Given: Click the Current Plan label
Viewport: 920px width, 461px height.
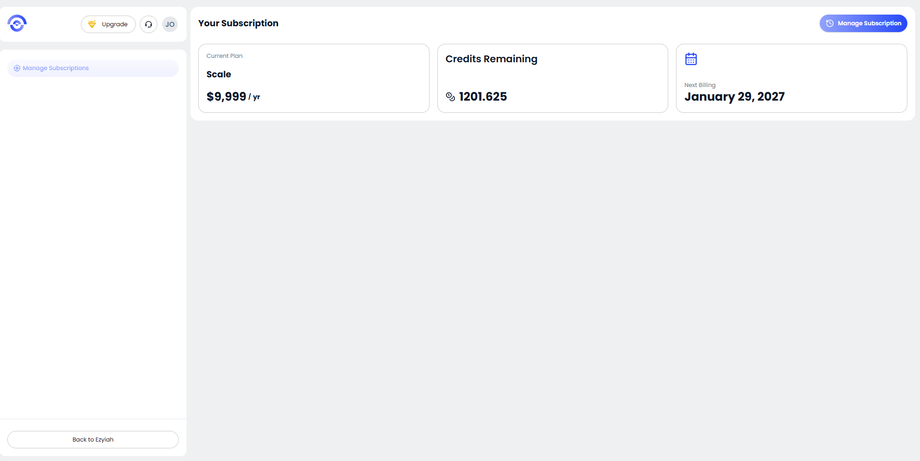Looking at the screenshot, I should 224,56.
